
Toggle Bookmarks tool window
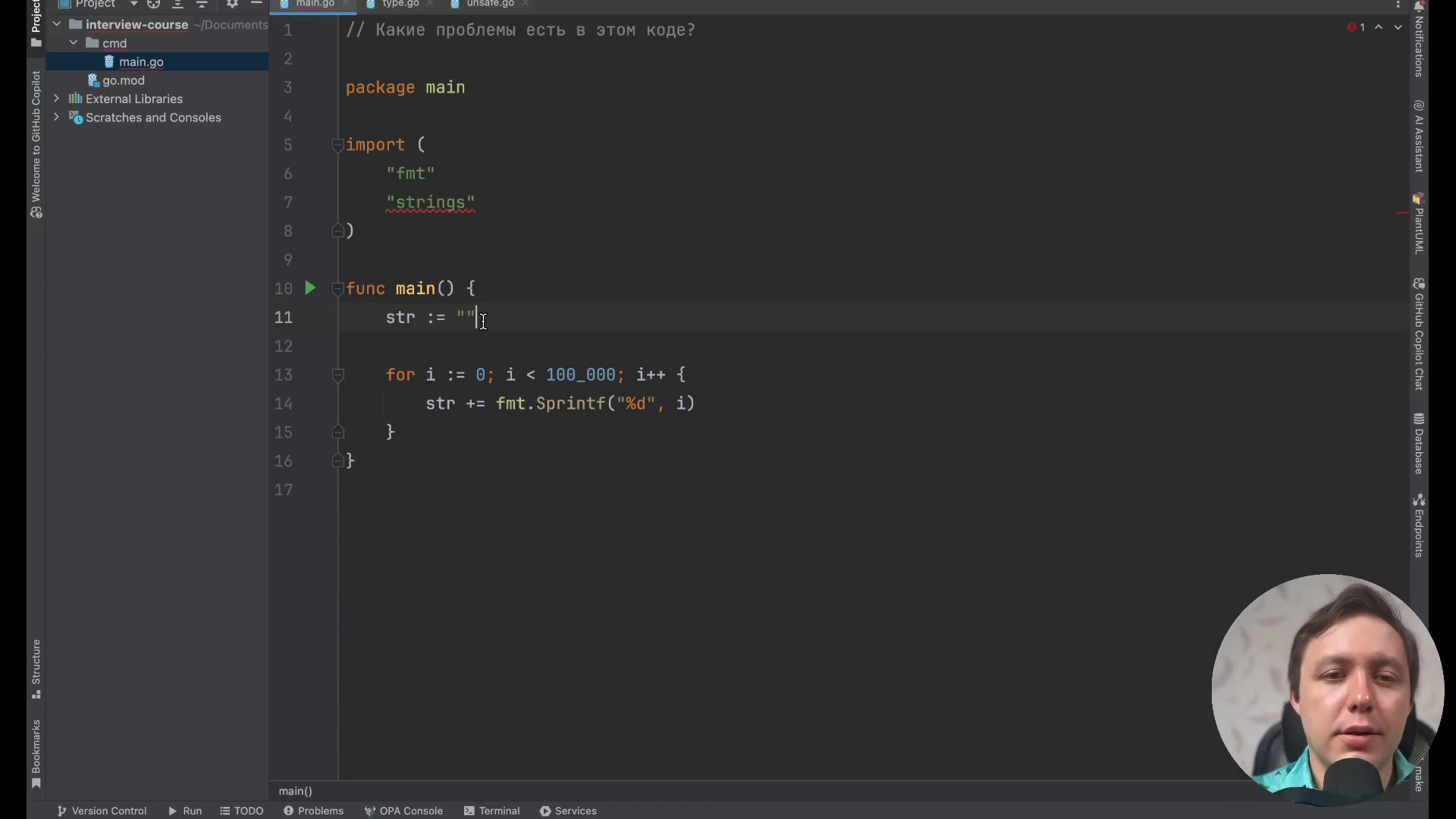coord(36,754)
